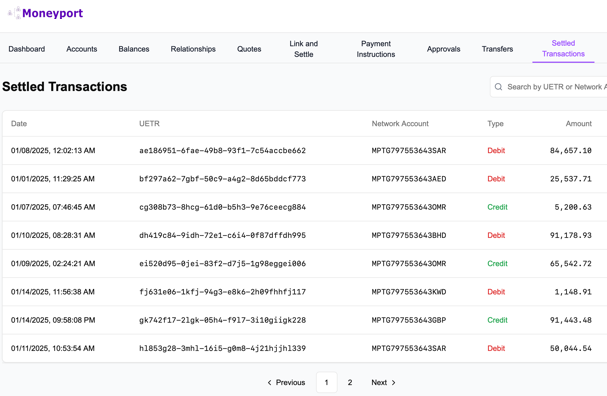Click the amount 91,178.93
607x396 pixels.
[571, 235]
